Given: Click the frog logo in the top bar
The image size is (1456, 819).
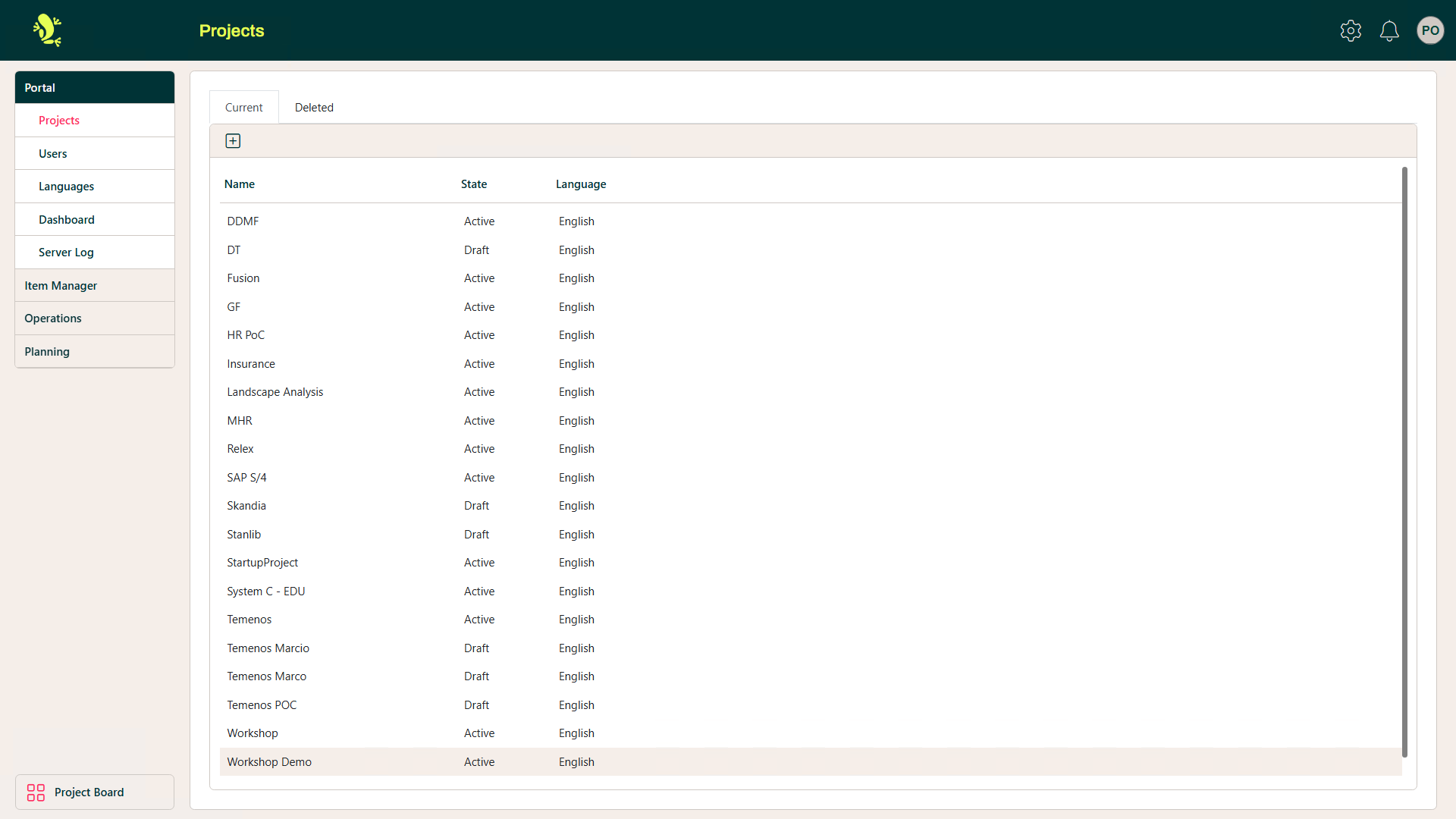Looking at the screenshot, I should pos(45,30).
